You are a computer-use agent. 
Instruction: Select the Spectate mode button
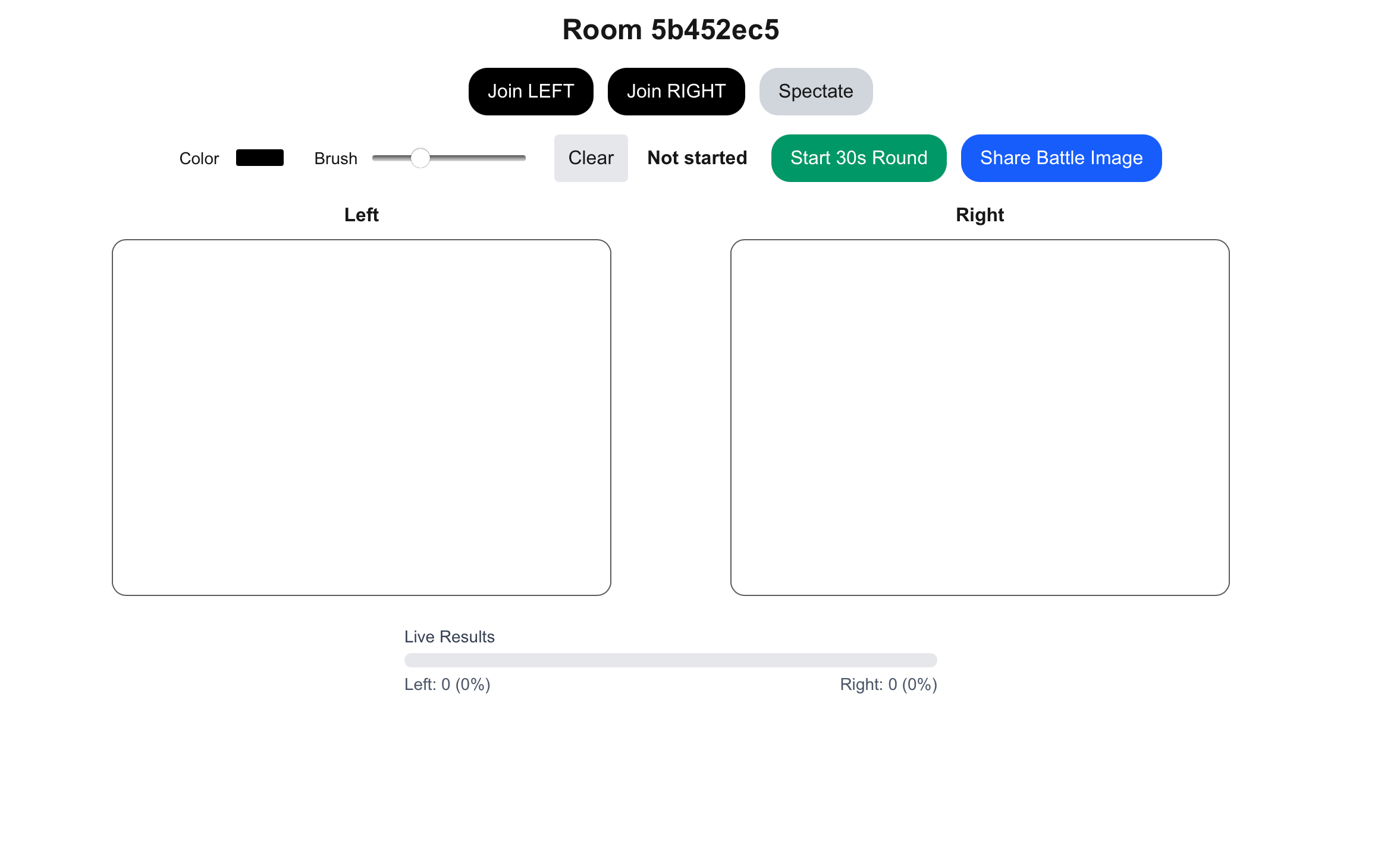815,92
